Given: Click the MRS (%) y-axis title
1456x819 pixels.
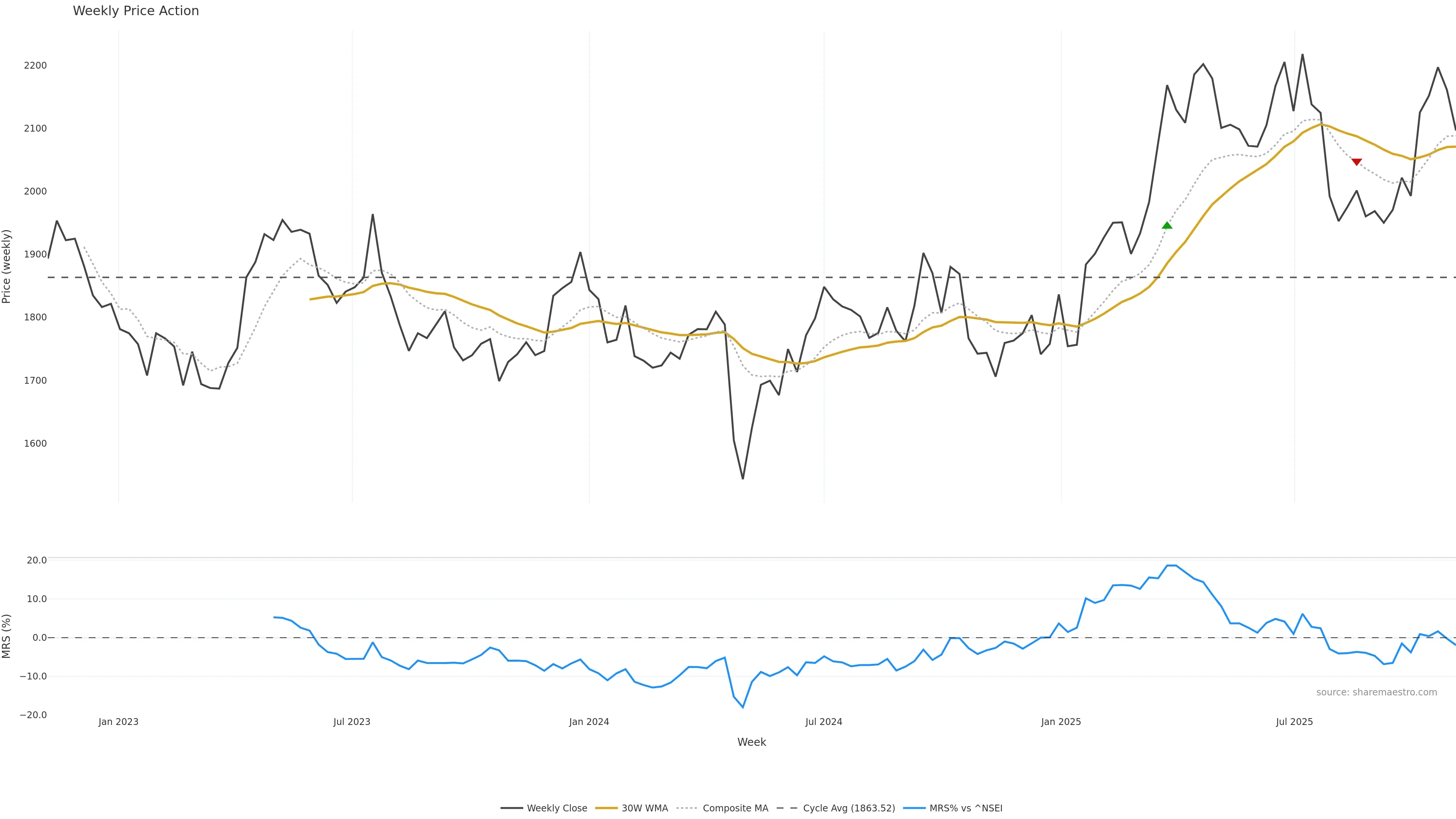Looking at the screenshot, I should (x=7, y=636).
